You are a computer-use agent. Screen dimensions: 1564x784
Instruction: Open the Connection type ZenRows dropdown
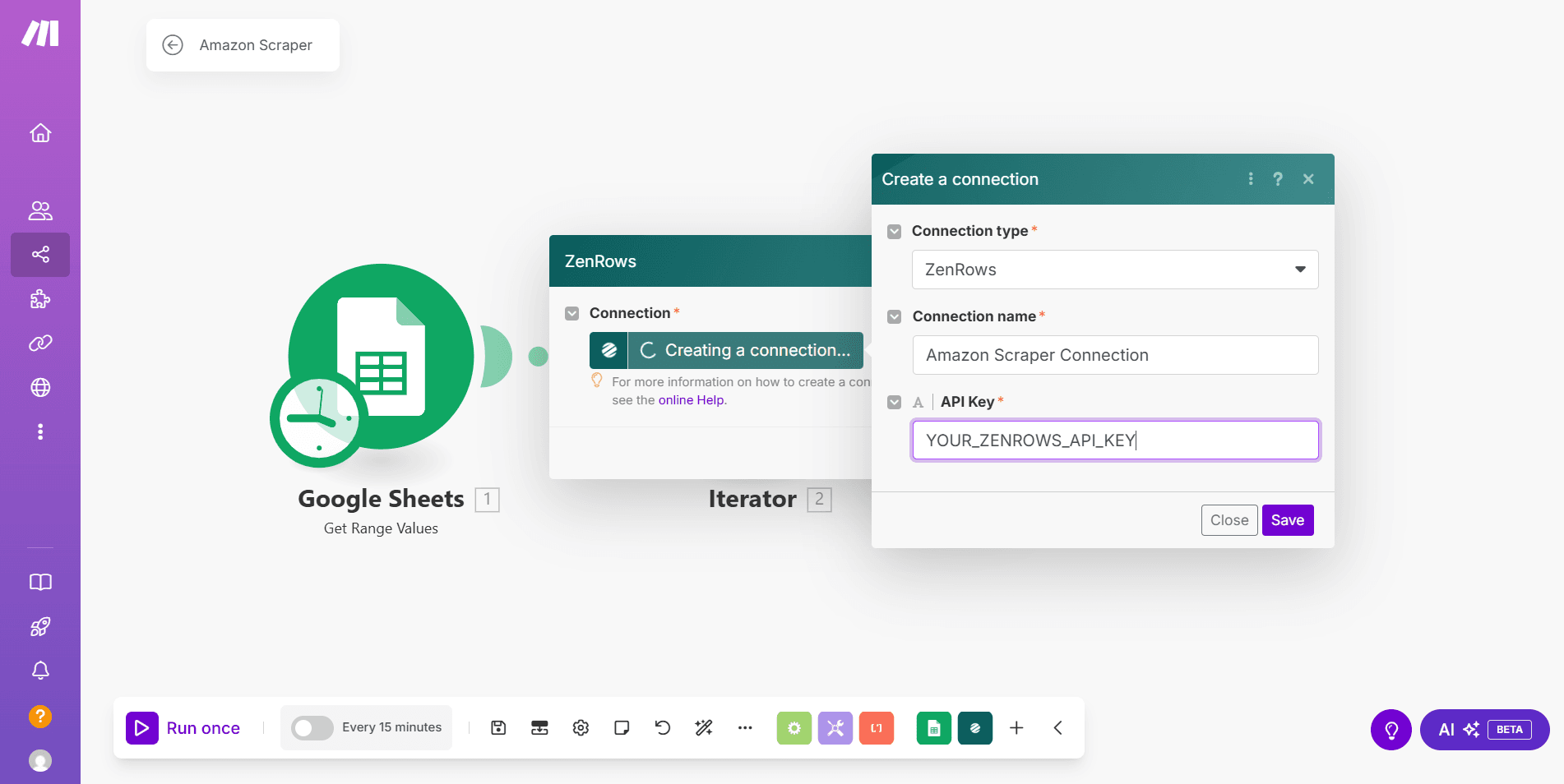click(x=1115, y=270)
